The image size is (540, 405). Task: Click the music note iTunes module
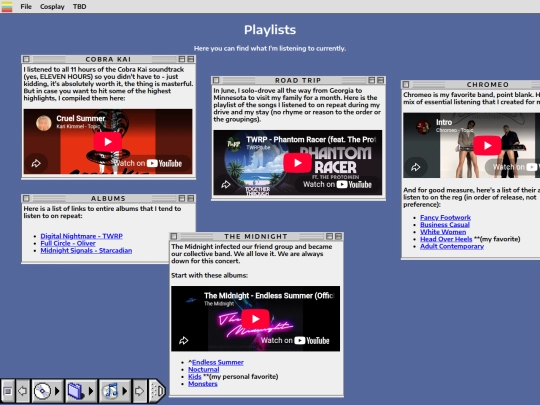[x=110, y=391]
